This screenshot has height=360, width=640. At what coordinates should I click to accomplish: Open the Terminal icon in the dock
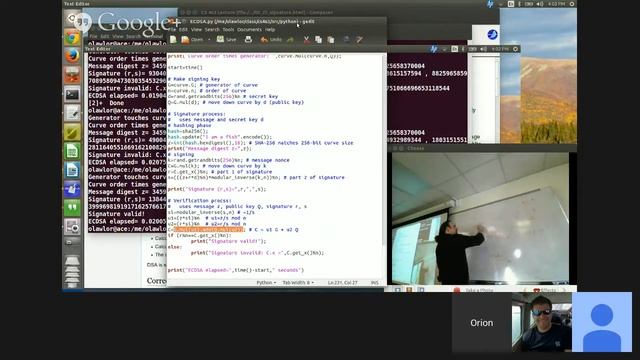(72, 95)
